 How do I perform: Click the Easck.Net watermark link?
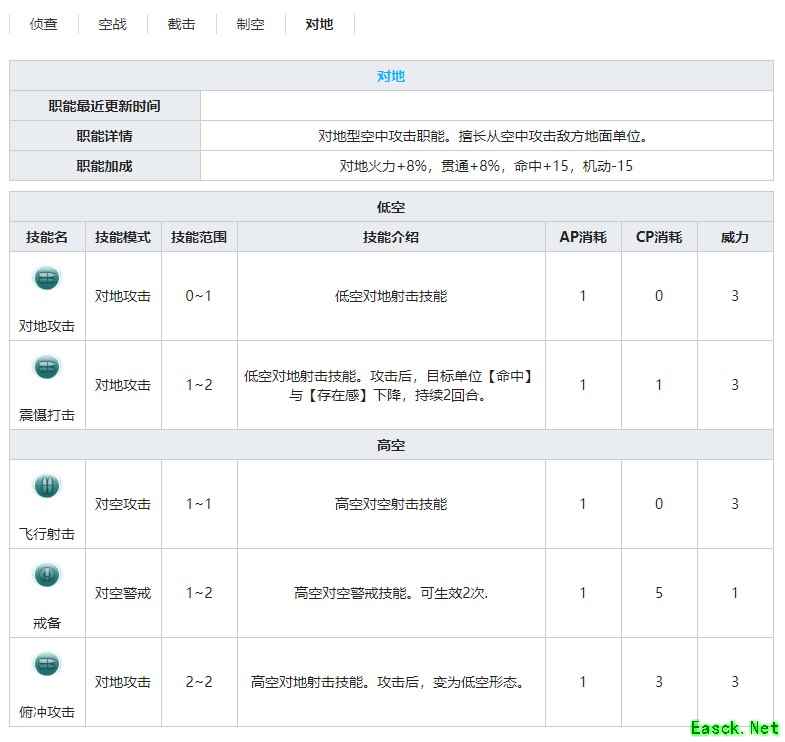pos(734,727)
